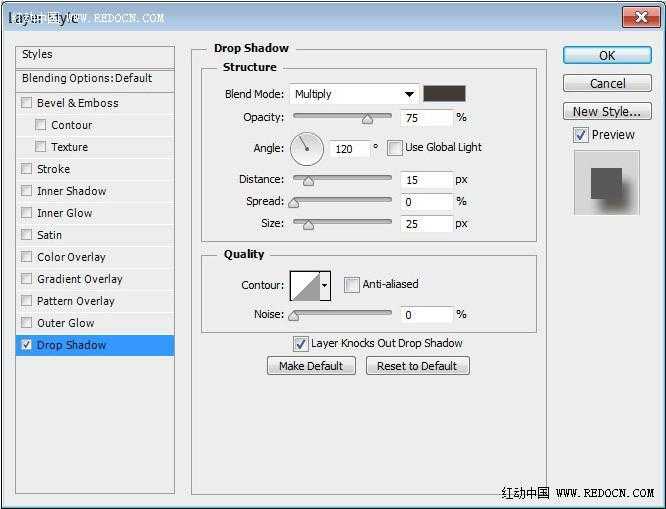The width and height of the screenshot is (666, 509).
Task: Enable the Pattern Overlay checkbox
Action: tap(26, 301)
